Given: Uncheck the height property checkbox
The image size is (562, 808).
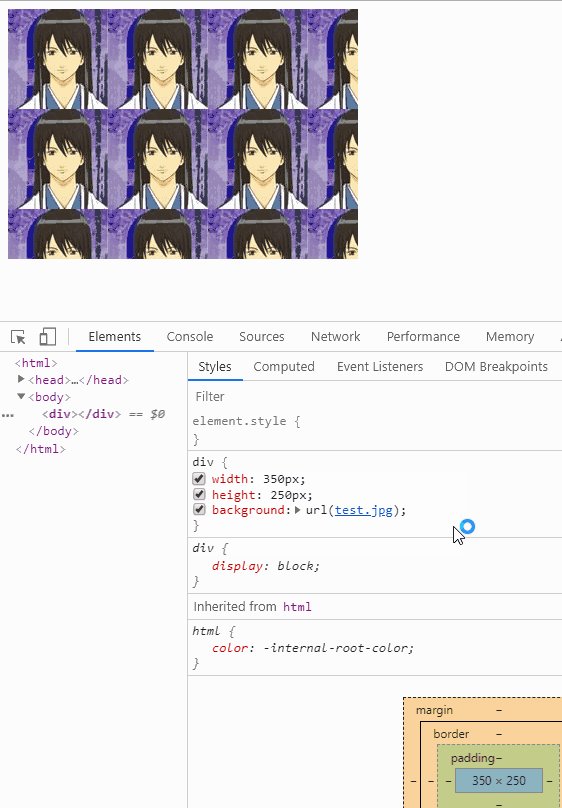Looking at the screenshot, I should coord(199,494).
